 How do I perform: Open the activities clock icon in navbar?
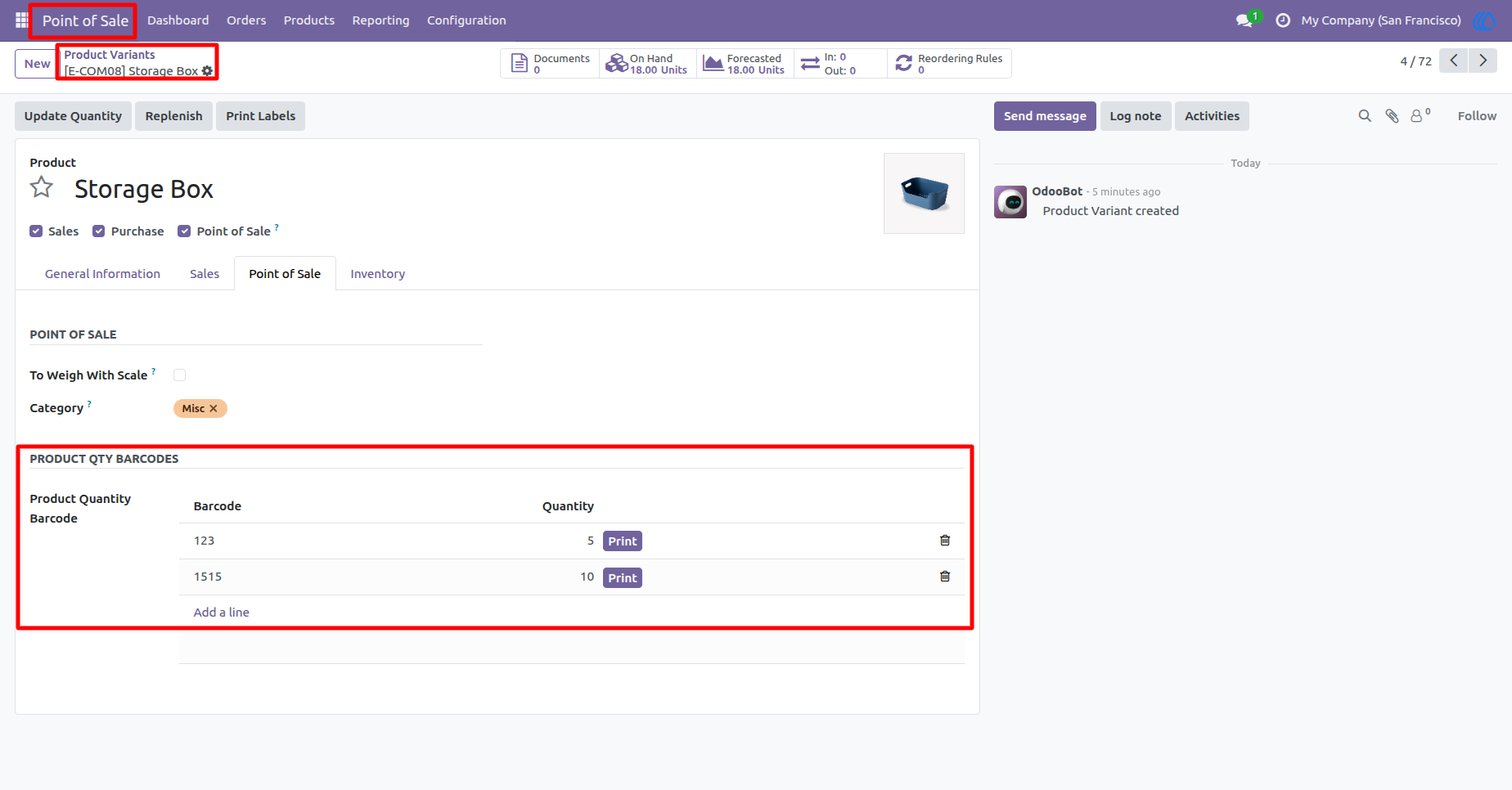click(1283, 20)
